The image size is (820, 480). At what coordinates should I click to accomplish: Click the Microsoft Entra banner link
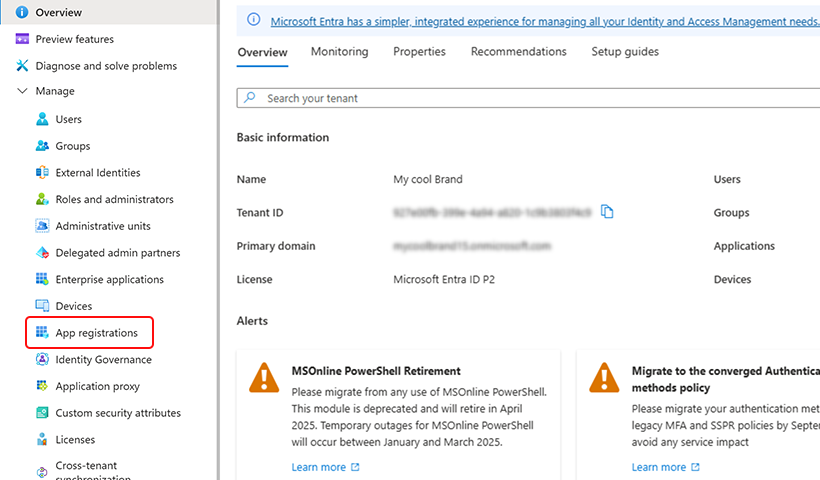545,21
